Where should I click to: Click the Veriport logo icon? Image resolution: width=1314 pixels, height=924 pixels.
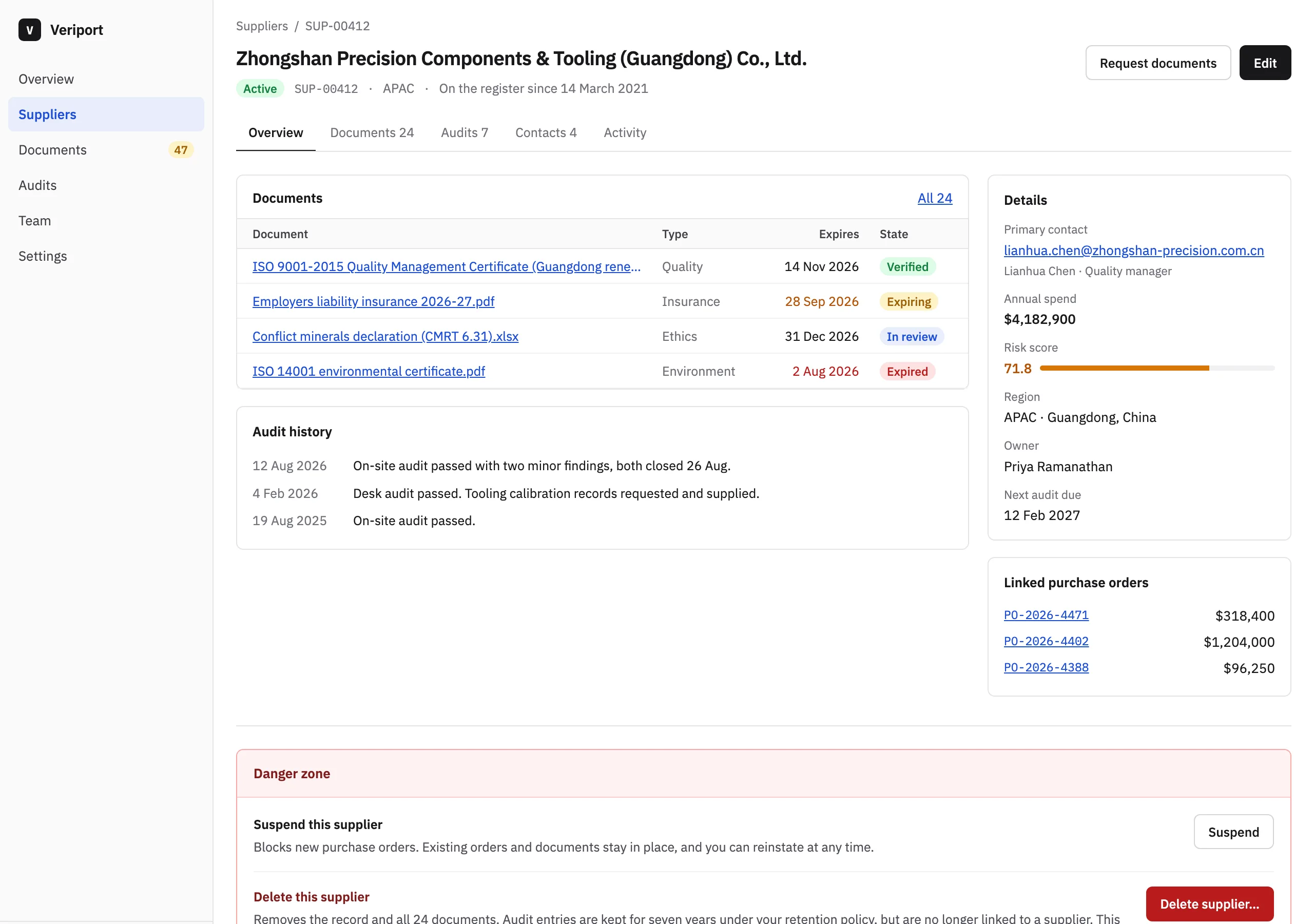click(x=29, y=30)
